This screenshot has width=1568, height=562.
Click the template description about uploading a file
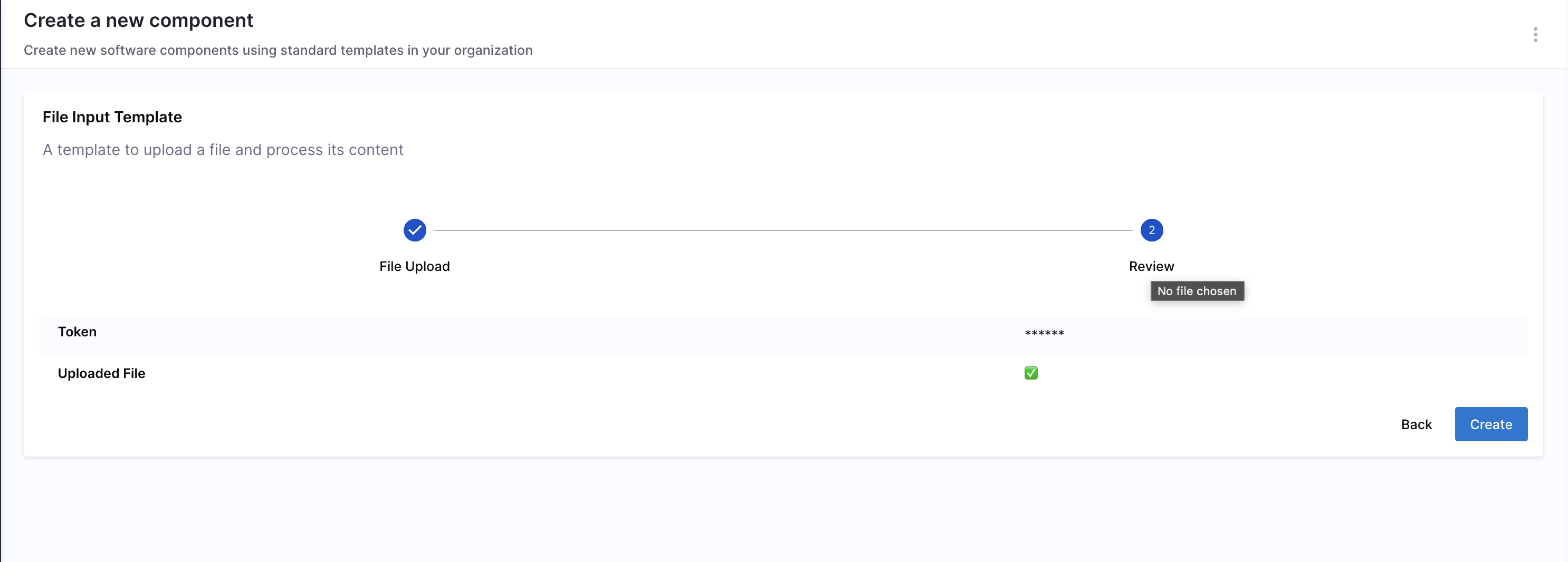[x=223, y=150]
